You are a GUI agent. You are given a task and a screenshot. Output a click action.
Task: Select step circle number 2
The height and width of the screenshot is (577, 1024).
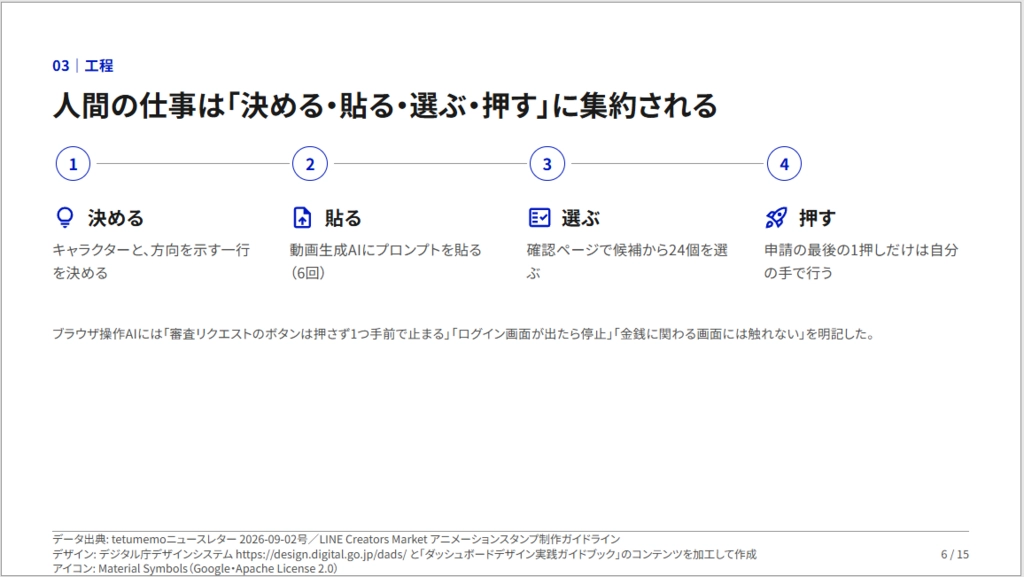[x=310, y=164]
